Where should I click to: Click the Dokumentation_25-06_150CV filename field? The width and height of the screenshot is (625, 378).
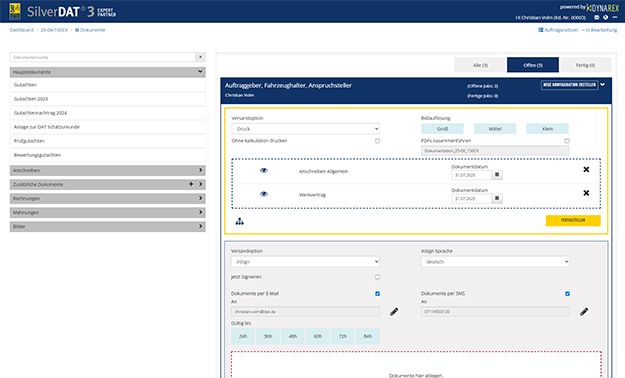495,151
